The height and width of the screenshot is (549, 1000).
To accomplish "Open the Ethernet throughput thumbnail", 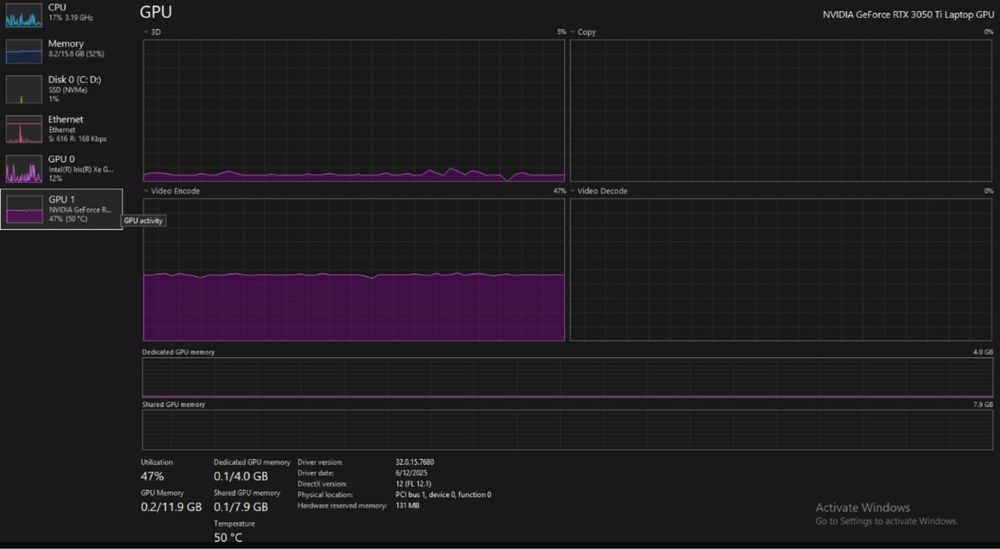I will point(24,129).
